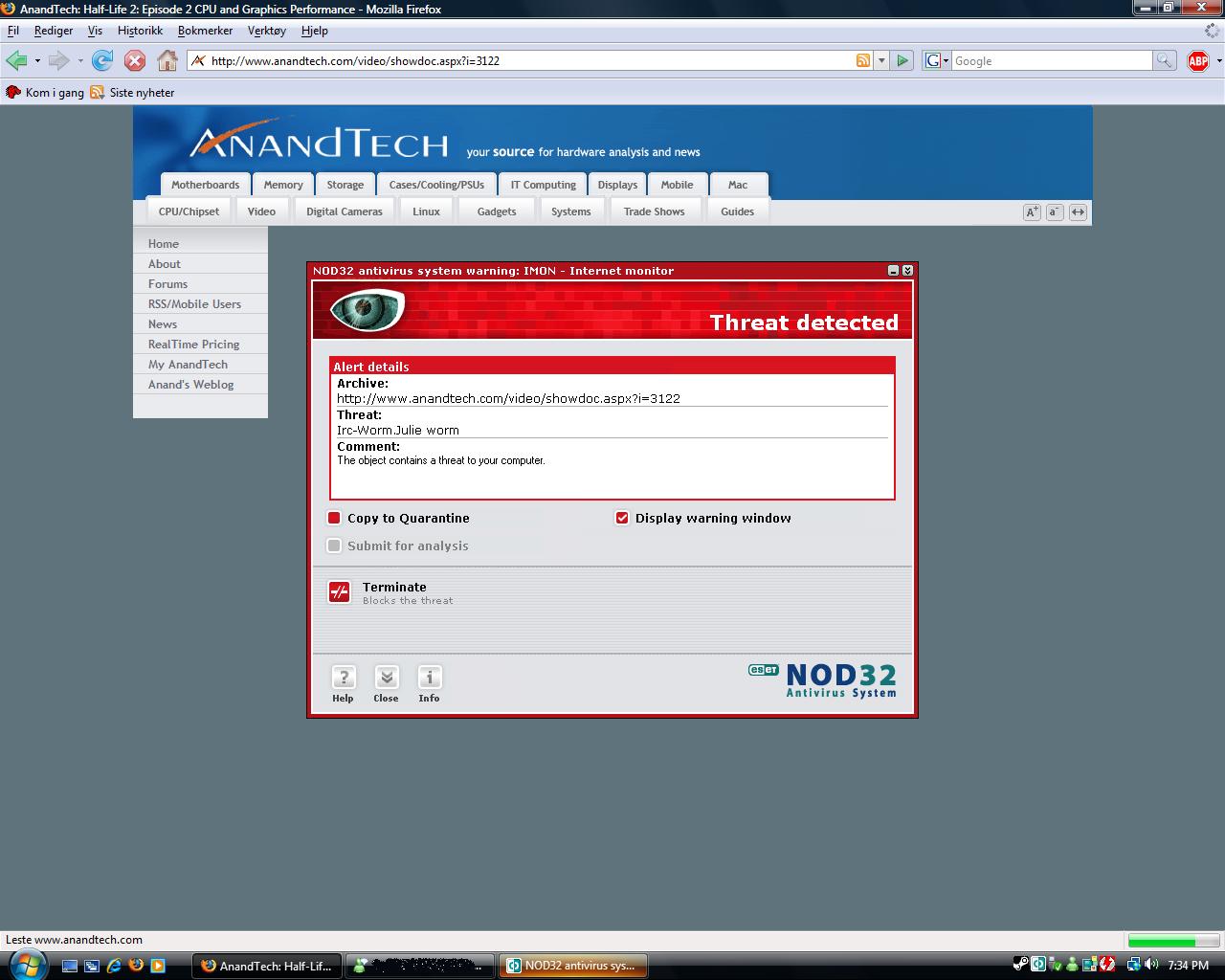Expand the address bar URL history dropdown

tap(881, 60)
